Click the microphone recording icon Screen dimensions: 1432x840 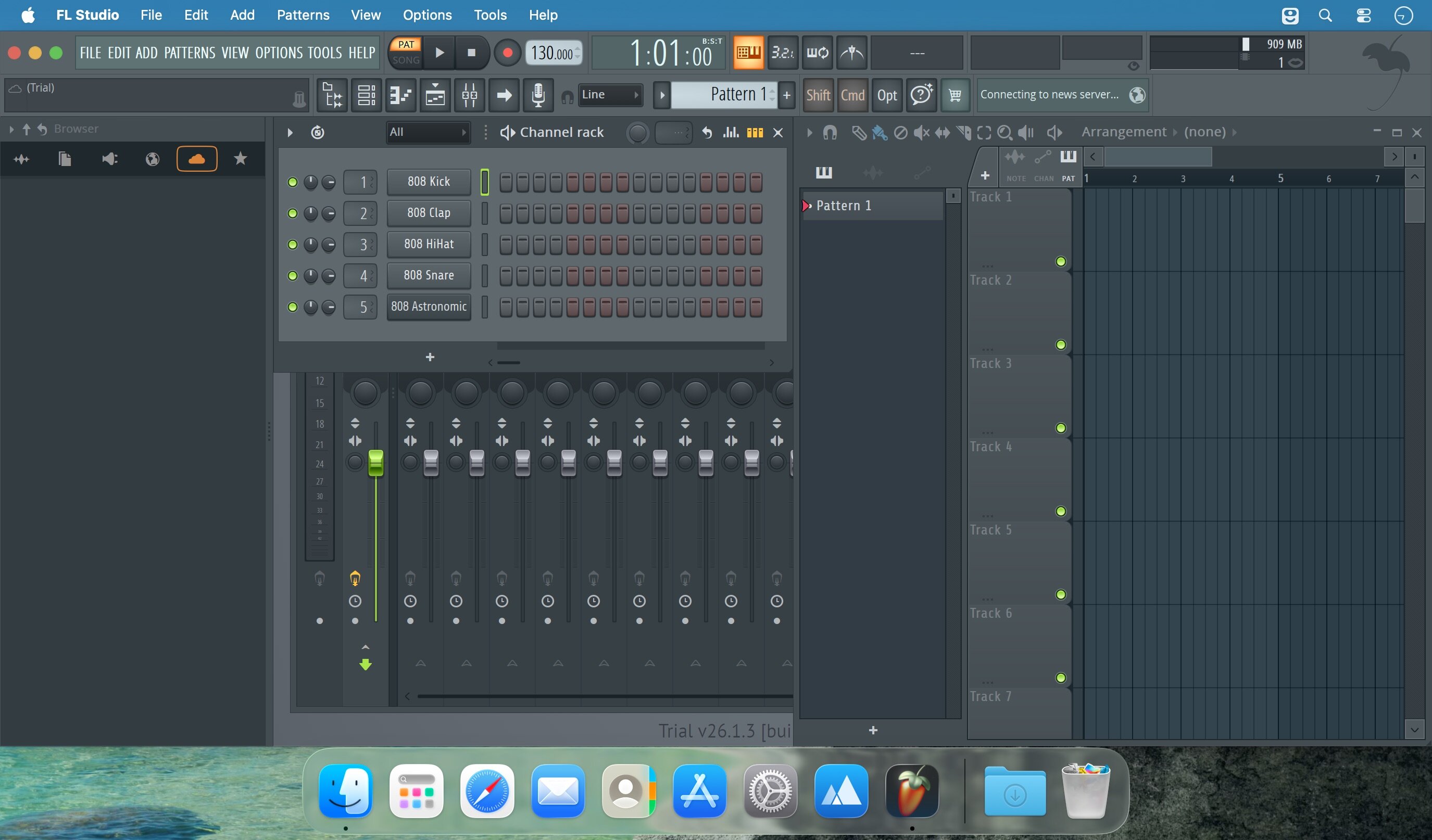click(538, 95)
